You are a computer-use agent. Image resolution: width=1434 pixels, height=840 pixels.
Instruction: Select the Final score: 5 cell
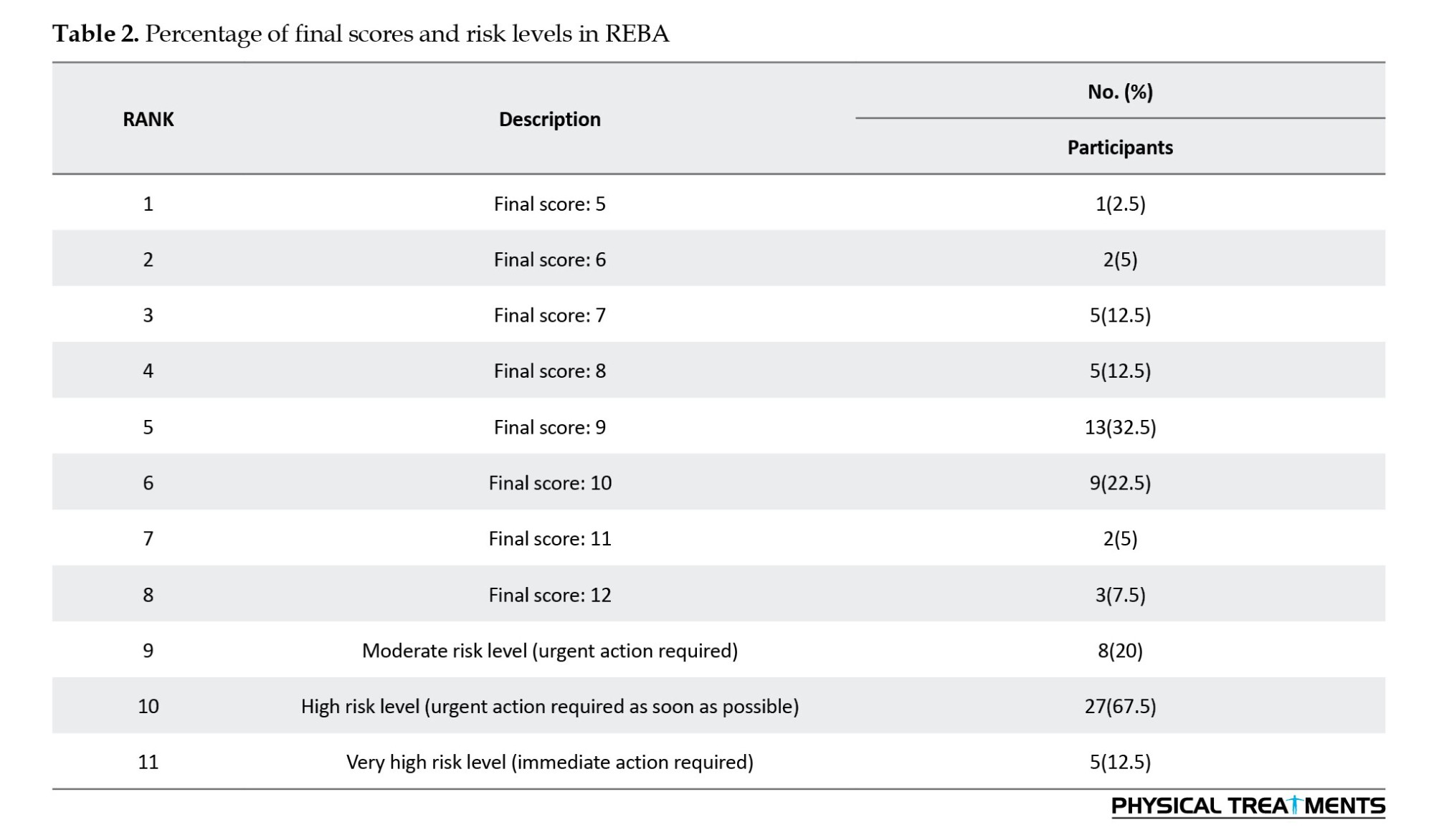click(x=549, y=204)
